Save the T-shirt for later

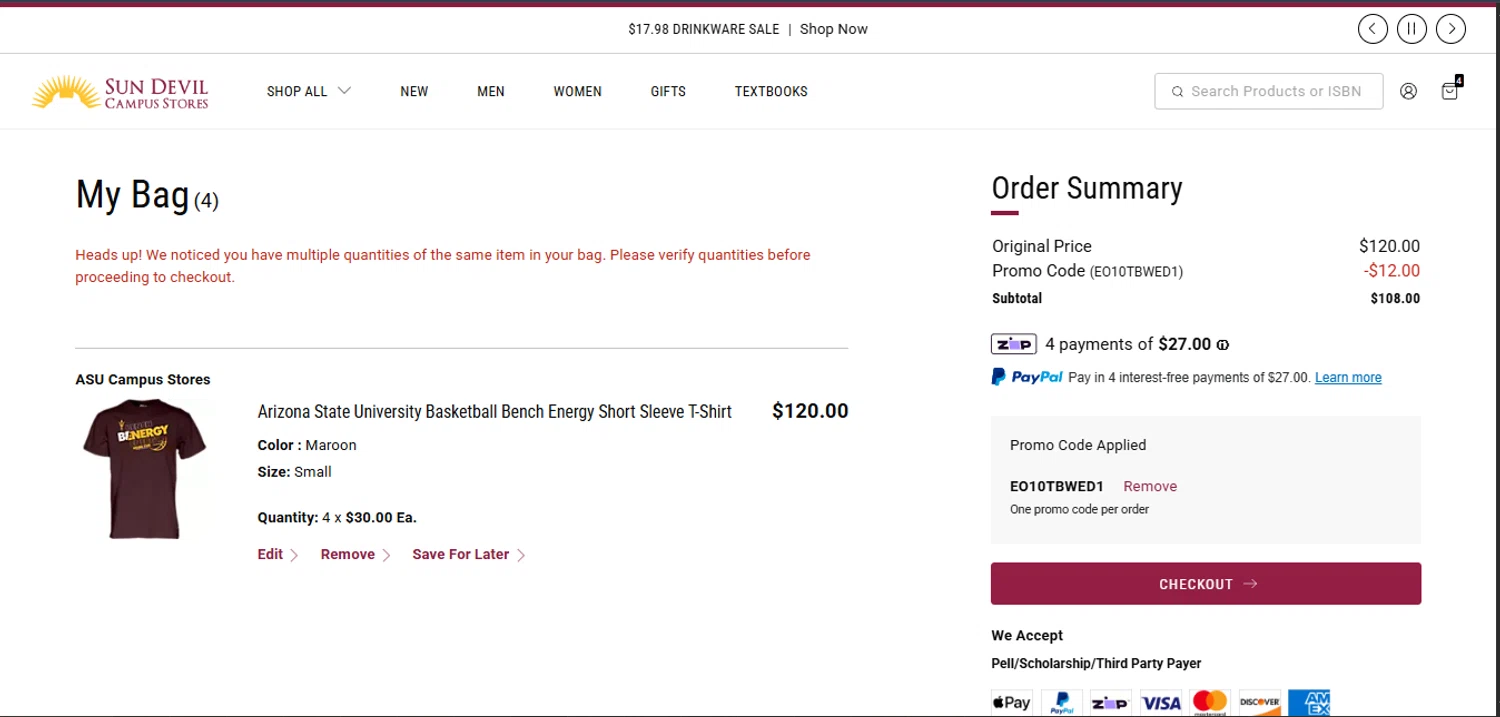point(461,554)
